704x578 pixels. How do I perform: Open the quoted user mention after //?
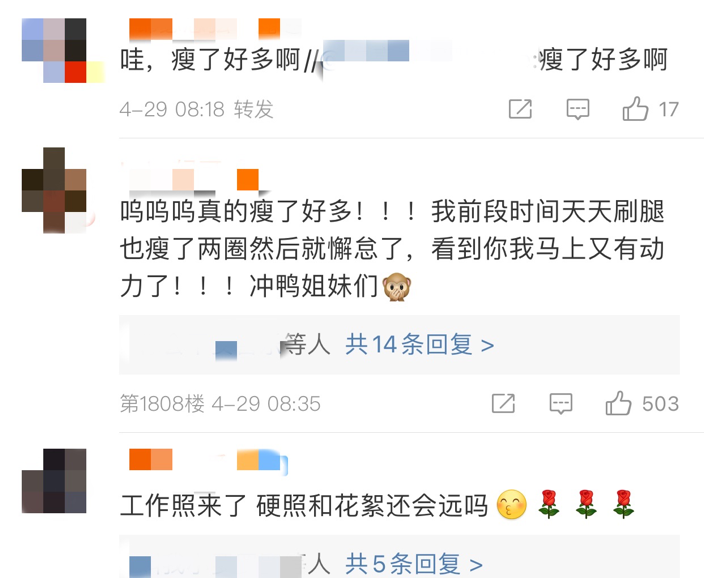387,58
